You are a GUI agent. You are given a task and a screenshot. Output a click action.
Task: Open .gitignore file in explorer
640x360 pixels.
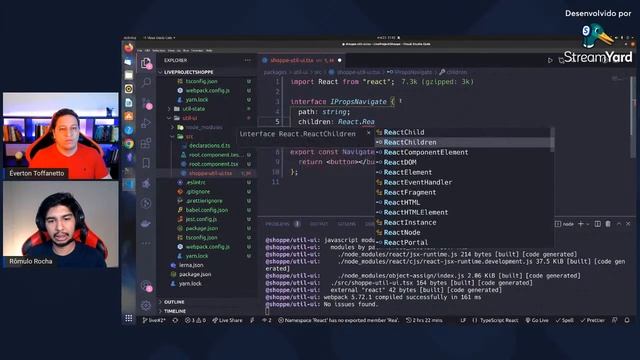pos(198,192)
